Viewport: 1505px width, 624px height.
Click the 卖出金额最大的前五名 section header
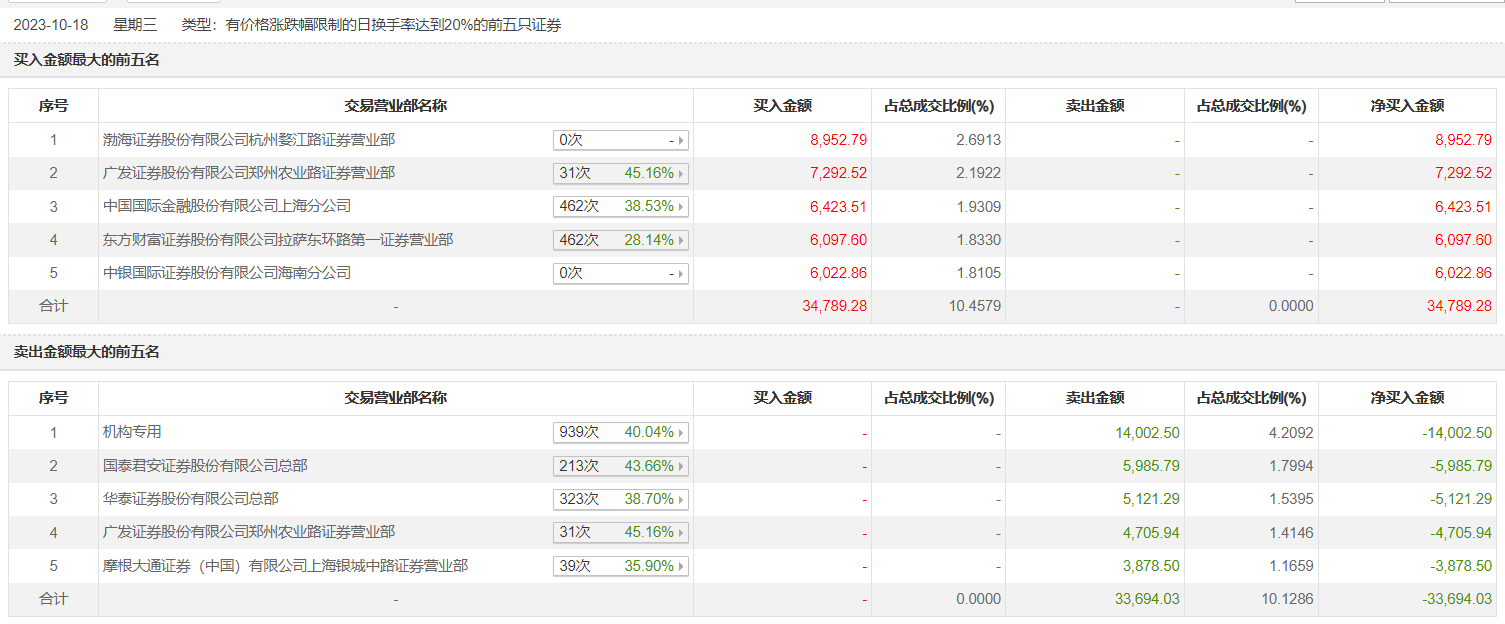(87, 352)
